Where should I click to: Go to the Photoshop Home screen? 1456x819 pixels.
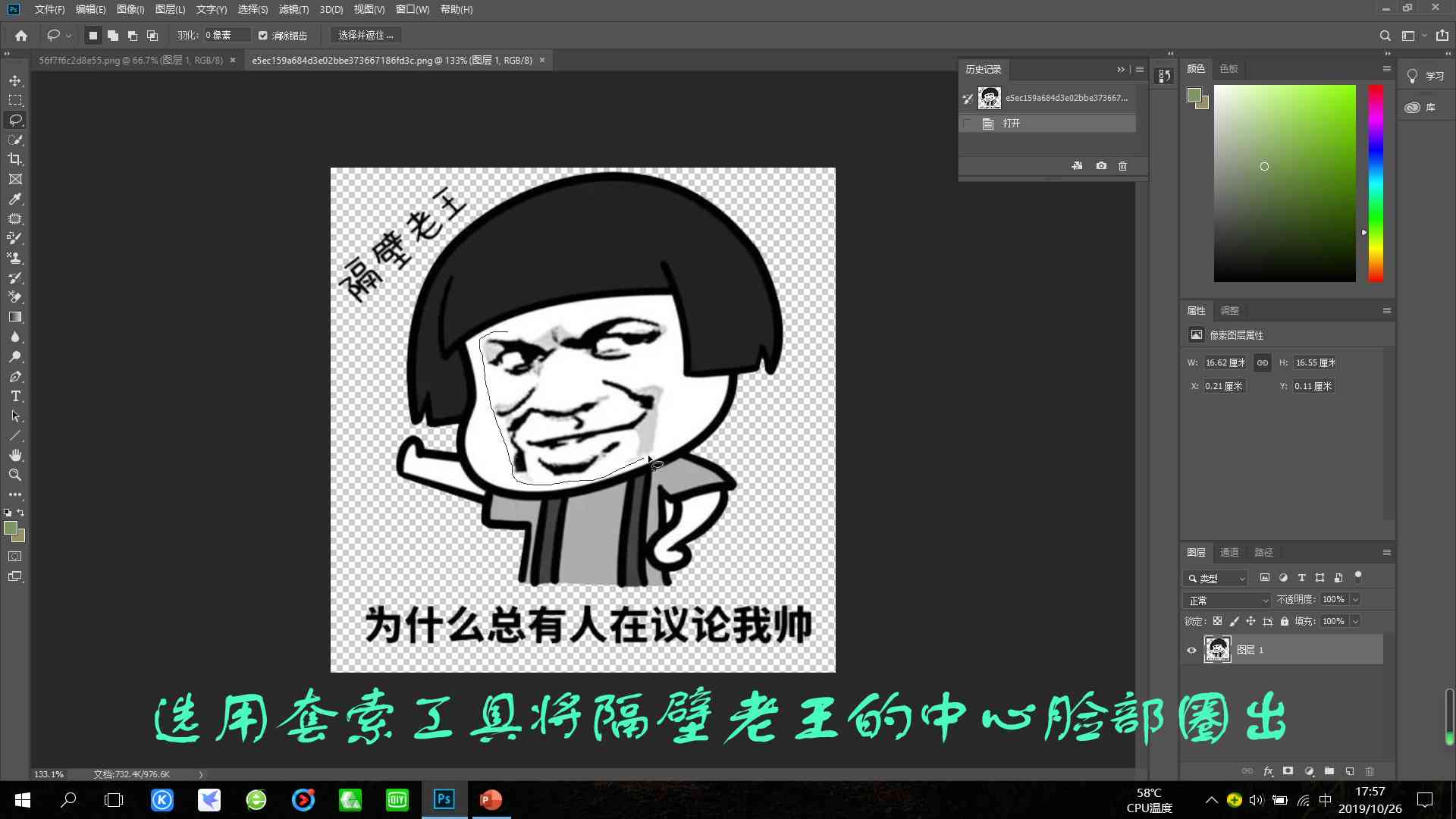coord(21,36)
